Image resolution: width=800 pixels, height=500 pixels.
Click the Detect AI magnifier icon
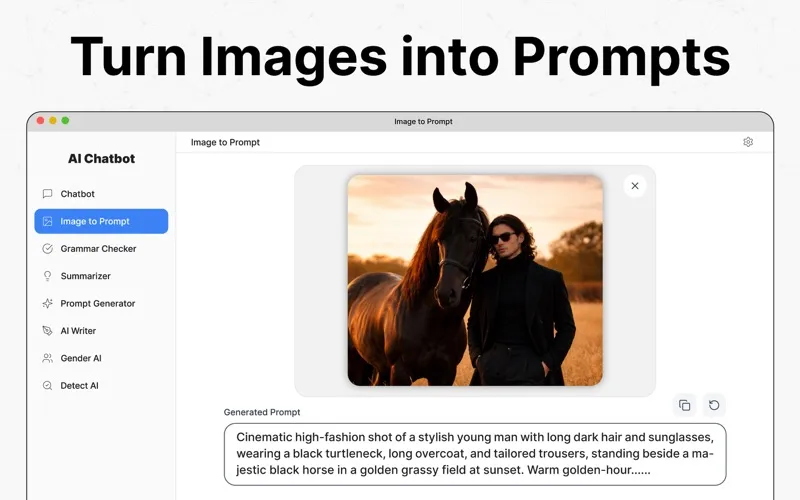(47, 386)
